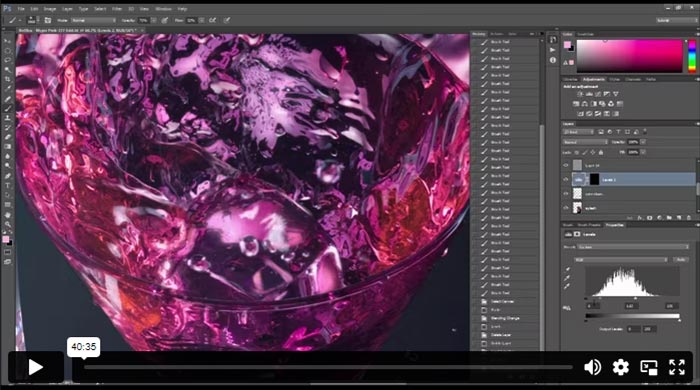Toggle lock all for the layer

pyautogui.click(x=601, y=153)
